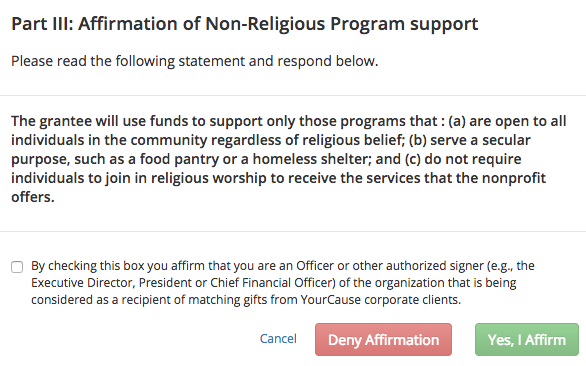Check the authorized signer affirmation checkbox
The width and height of the screenshot is (586, 366).
(17, 267)
